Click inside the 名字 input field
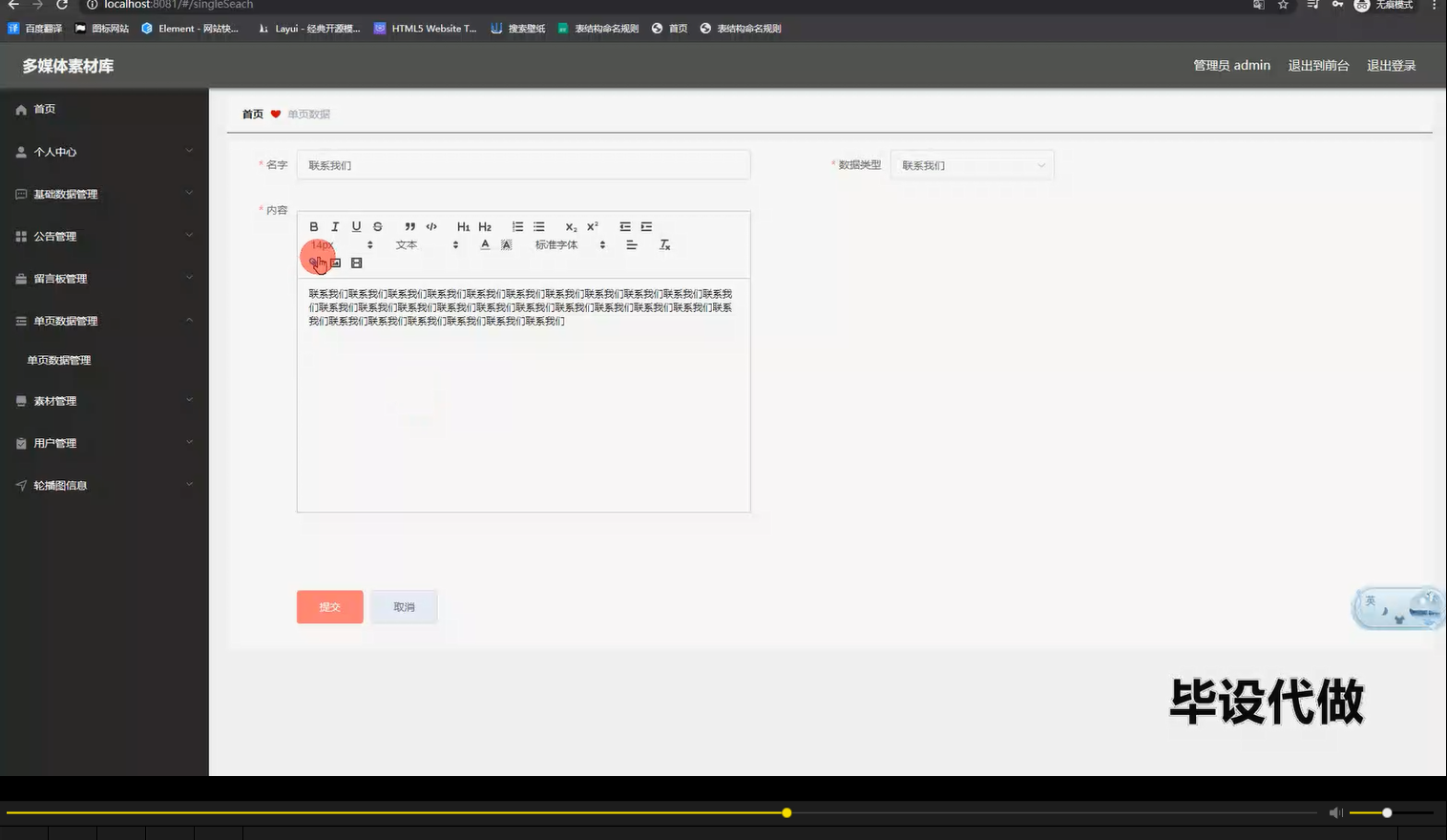 click(523, 164)
